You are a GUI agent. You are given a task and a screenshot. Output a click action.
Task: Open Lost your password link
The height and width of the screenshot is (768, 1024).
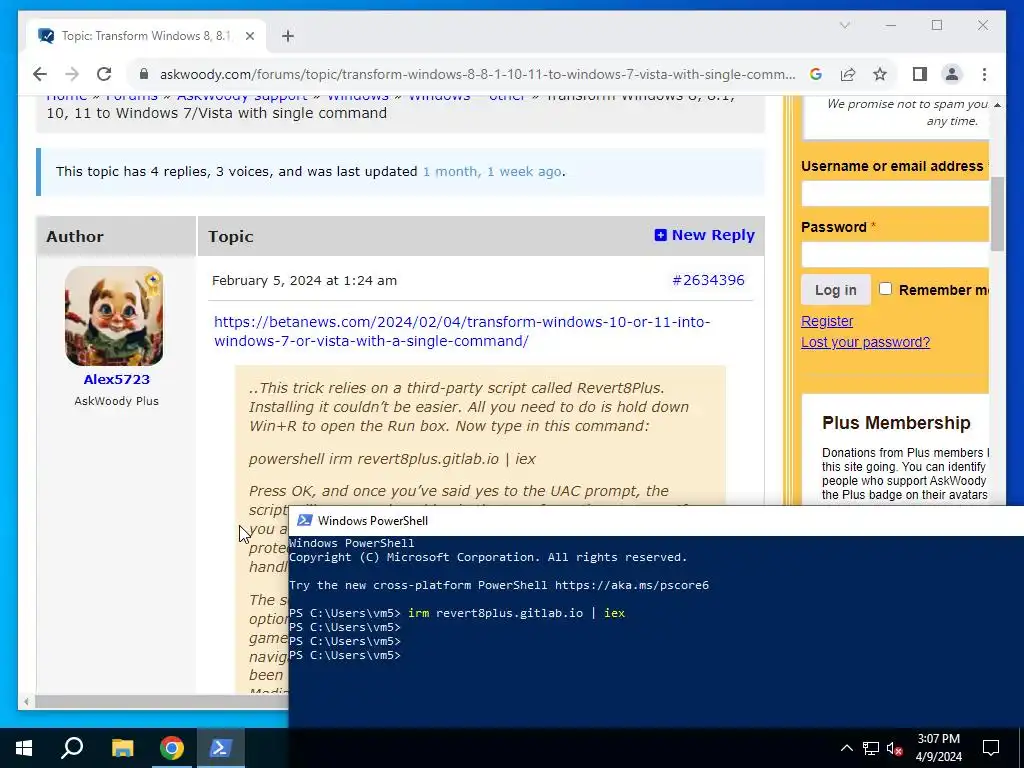click(x=865, y=342)
